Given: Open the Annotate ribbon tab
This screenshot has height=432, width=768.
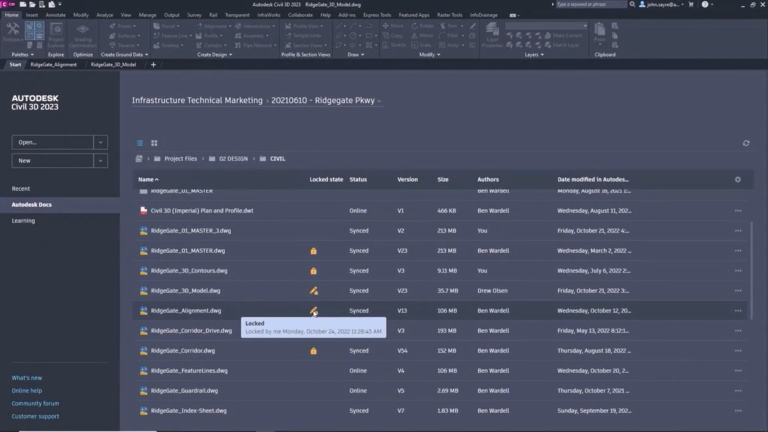Looking at the screenshot, I should (55, 15).
